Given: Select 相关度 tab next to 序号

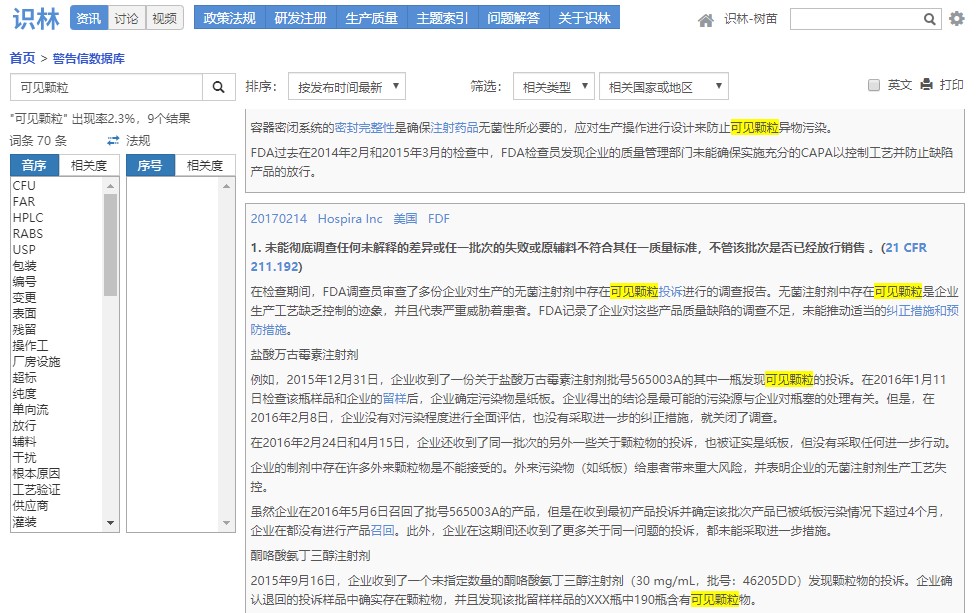Looking at the screenshot, I should point(205,165).
